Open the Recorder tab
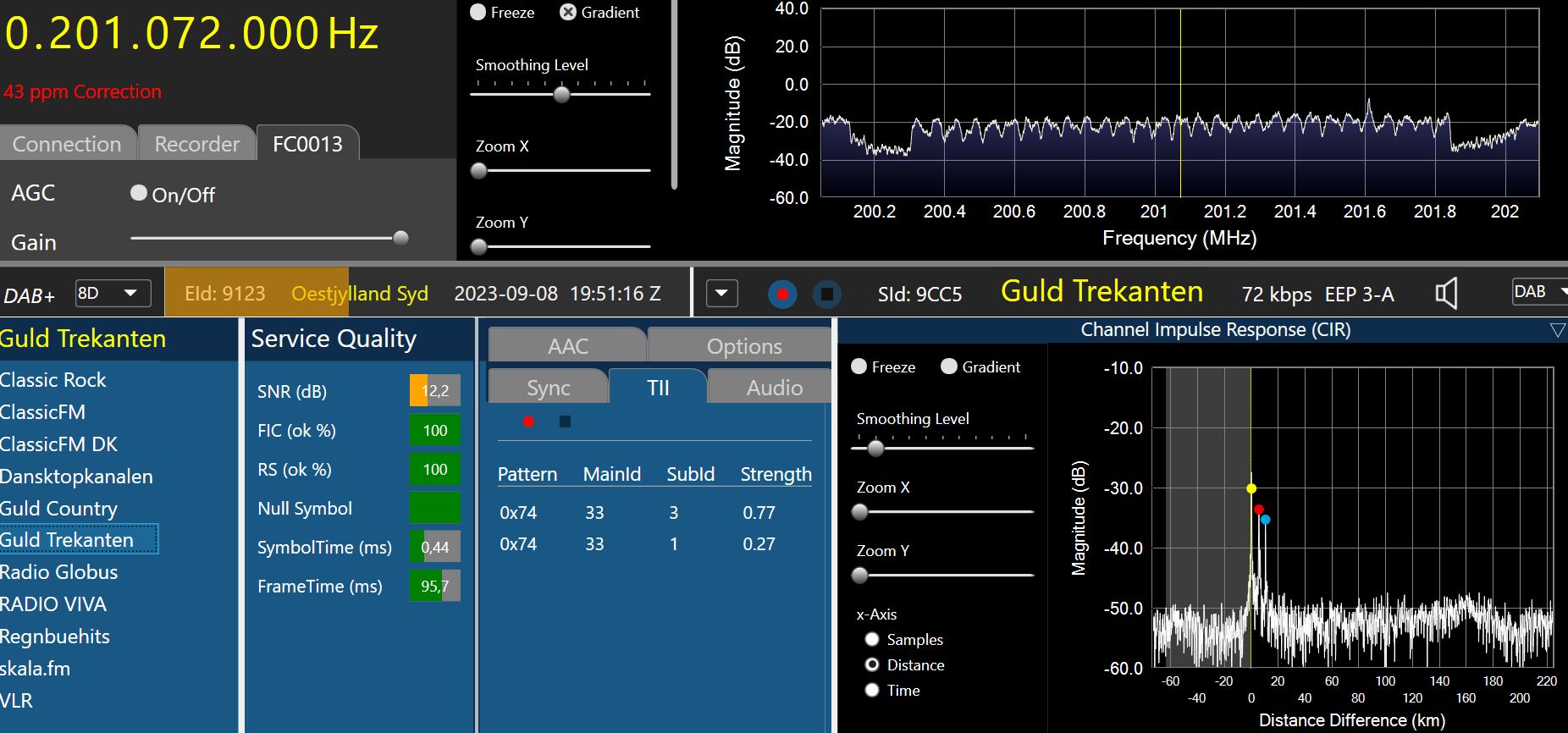Screen dimensions: 1568x733 click(x=196, y=144)
